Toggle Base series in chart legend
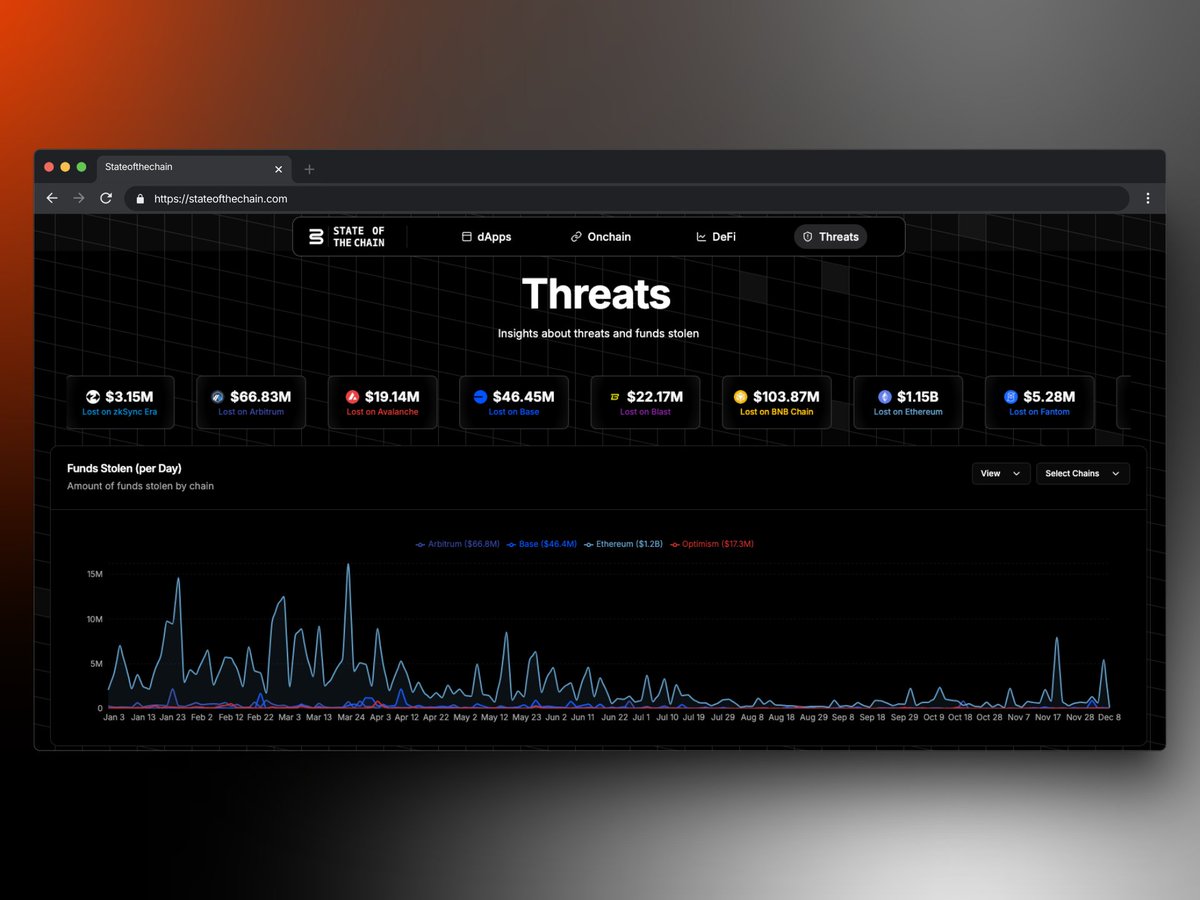This screenshot has height=900, width=1200. pos(542,544)
